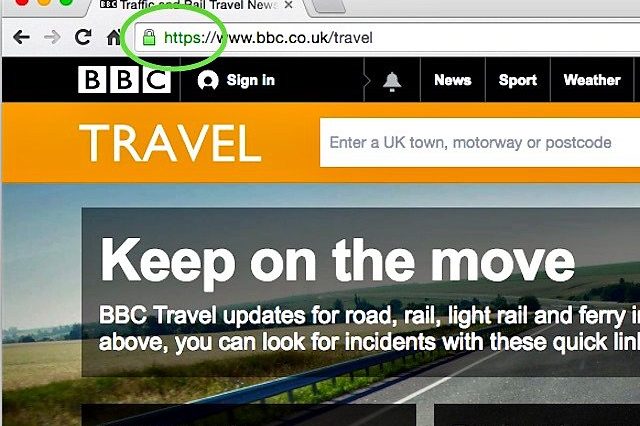Click the Sign in link
Image resolution: width=640 pixels, height=426 pixels.
tap(251, 80)
